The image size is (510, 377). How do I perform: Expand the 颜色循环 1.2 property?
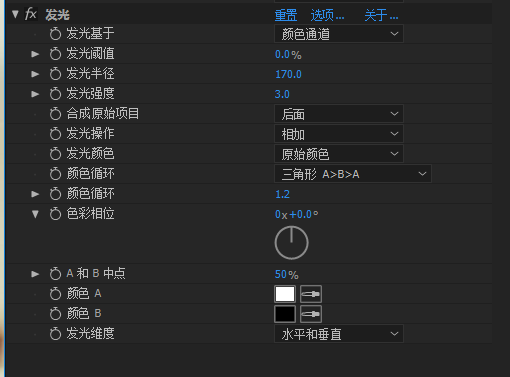[35, 194]
